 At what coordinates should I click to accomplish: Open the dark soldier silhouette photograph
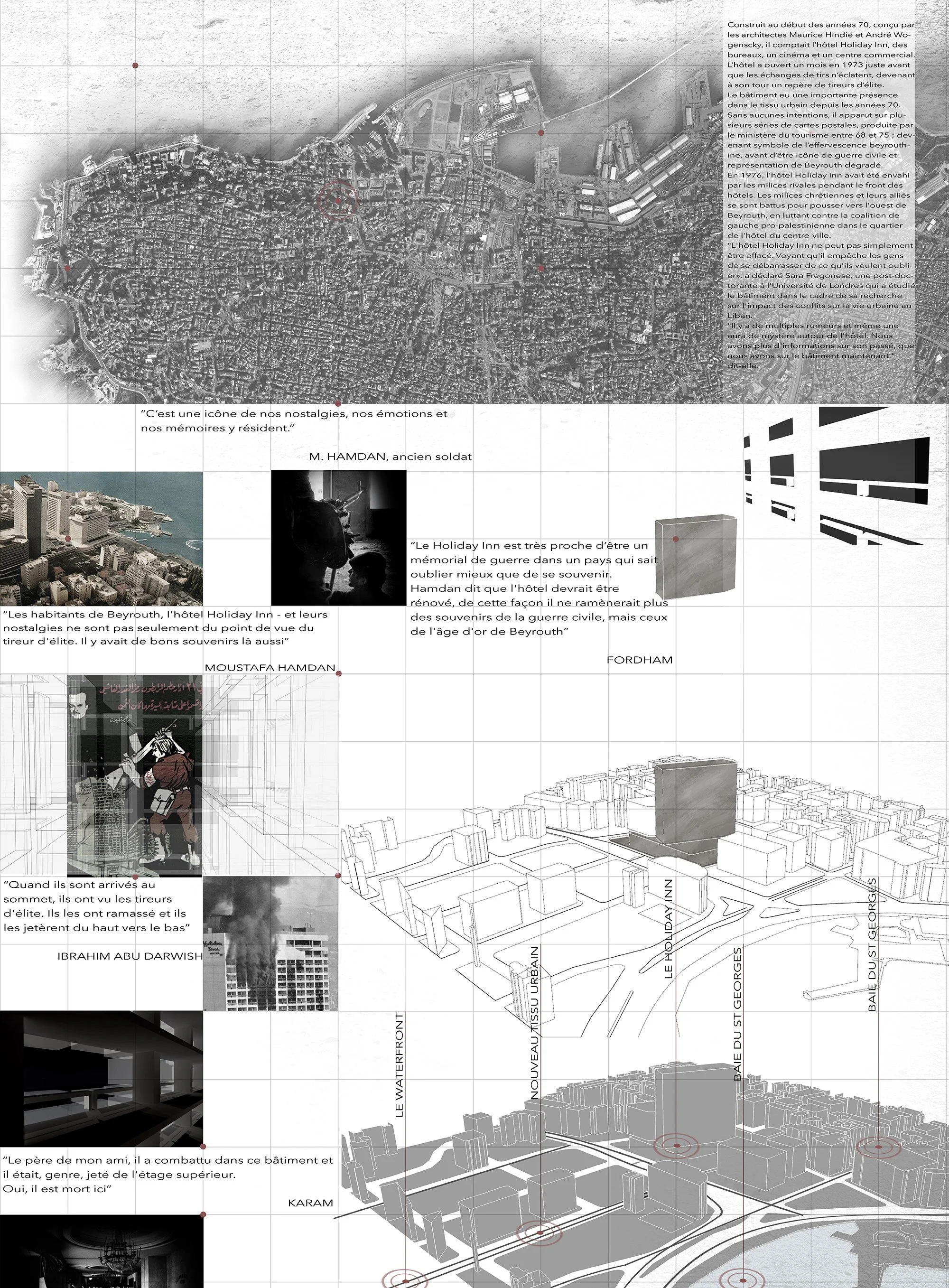338,537
